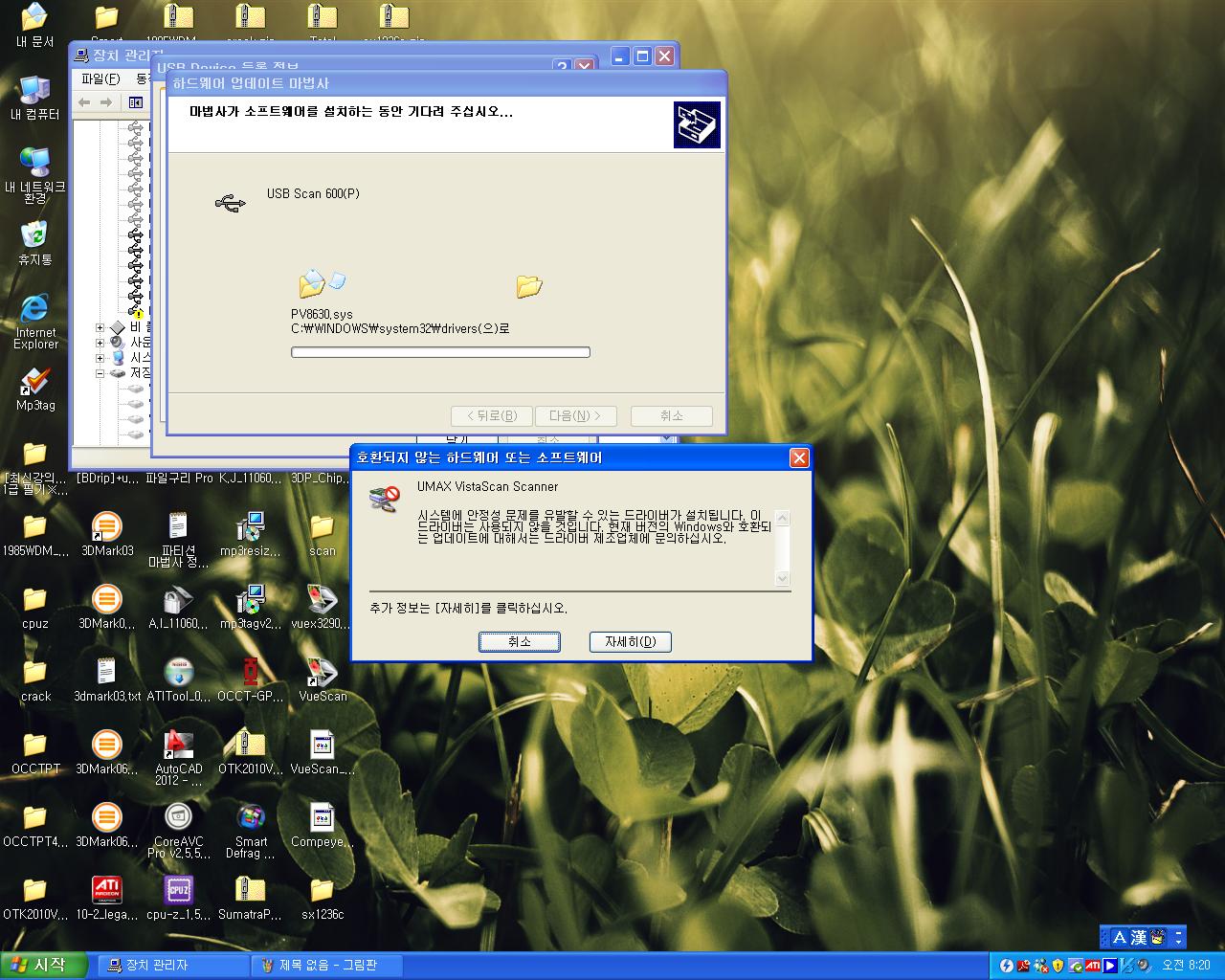This screenshot has width=1225, height=980.
Task: Open 파일(F) menu in Device Manager
Action: tap(100, 78)
